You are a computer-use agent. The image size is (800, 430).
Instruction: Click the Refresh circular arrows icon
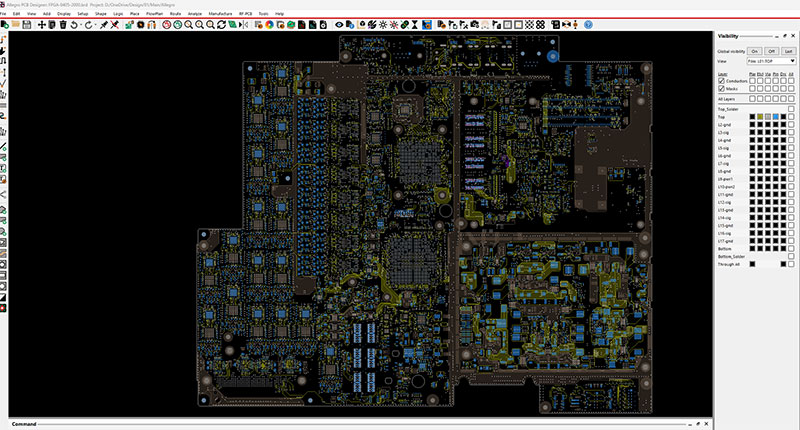point(221,24)
